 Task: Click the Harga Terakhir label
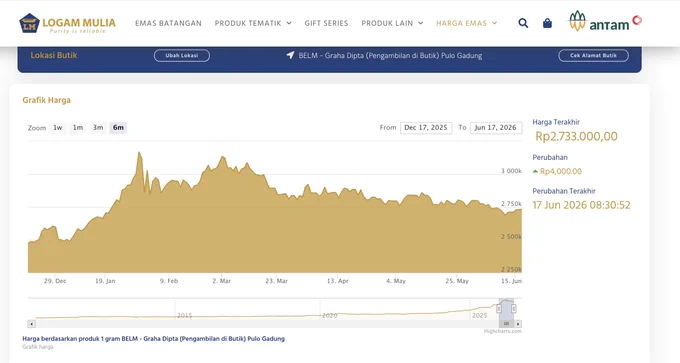pos(556,122)
